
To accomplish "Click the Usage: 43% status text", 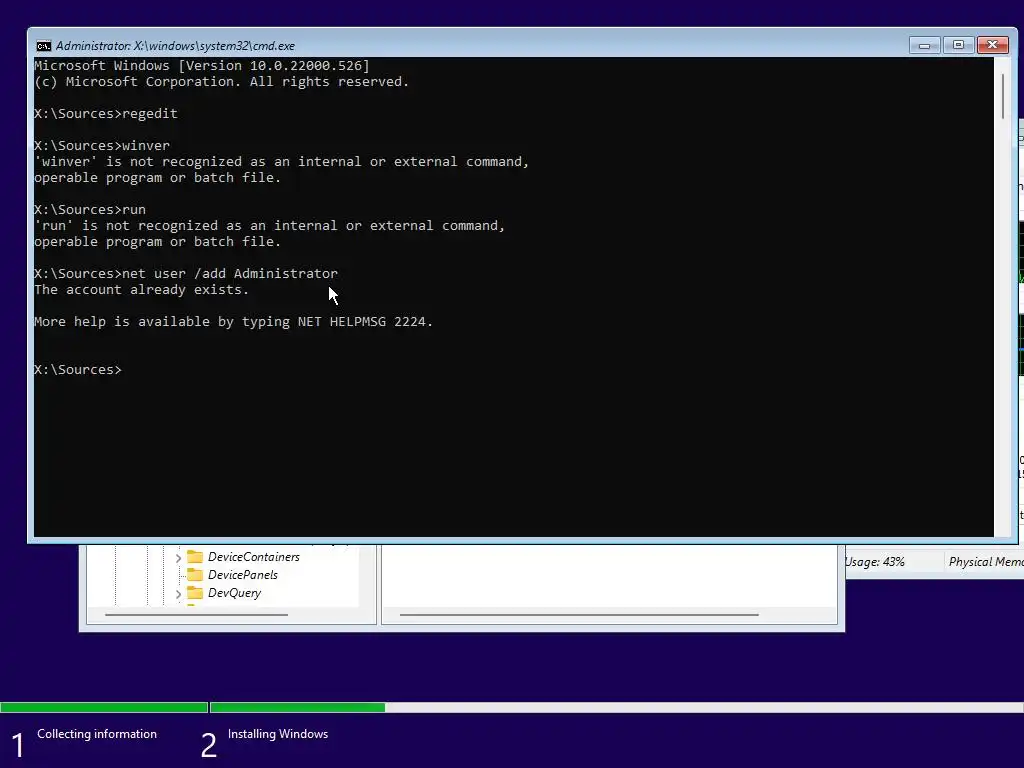I will tap(874, 562).
